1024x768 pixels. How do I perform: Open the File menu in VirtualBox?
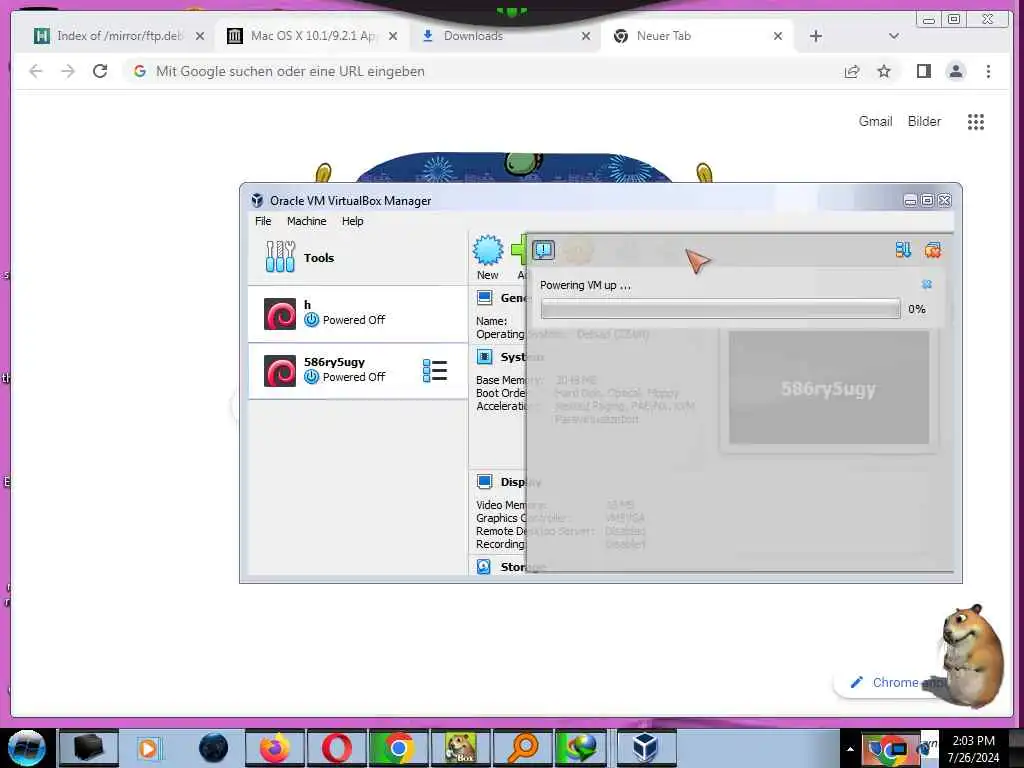(263, 221)
